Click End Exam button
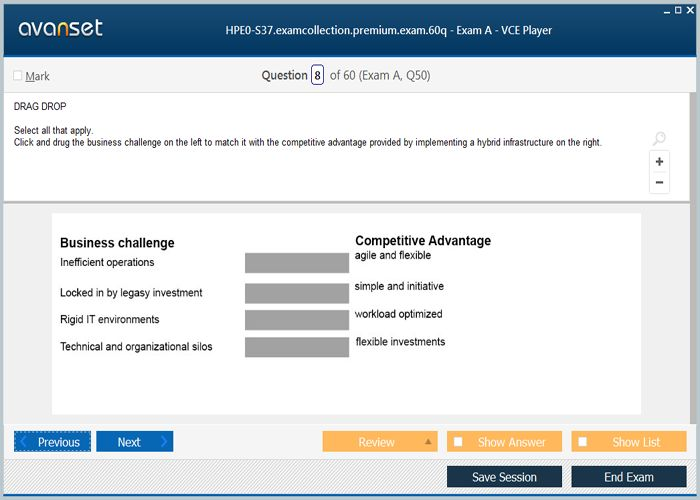This screenshot has height=500, width=700. point(629,477)
